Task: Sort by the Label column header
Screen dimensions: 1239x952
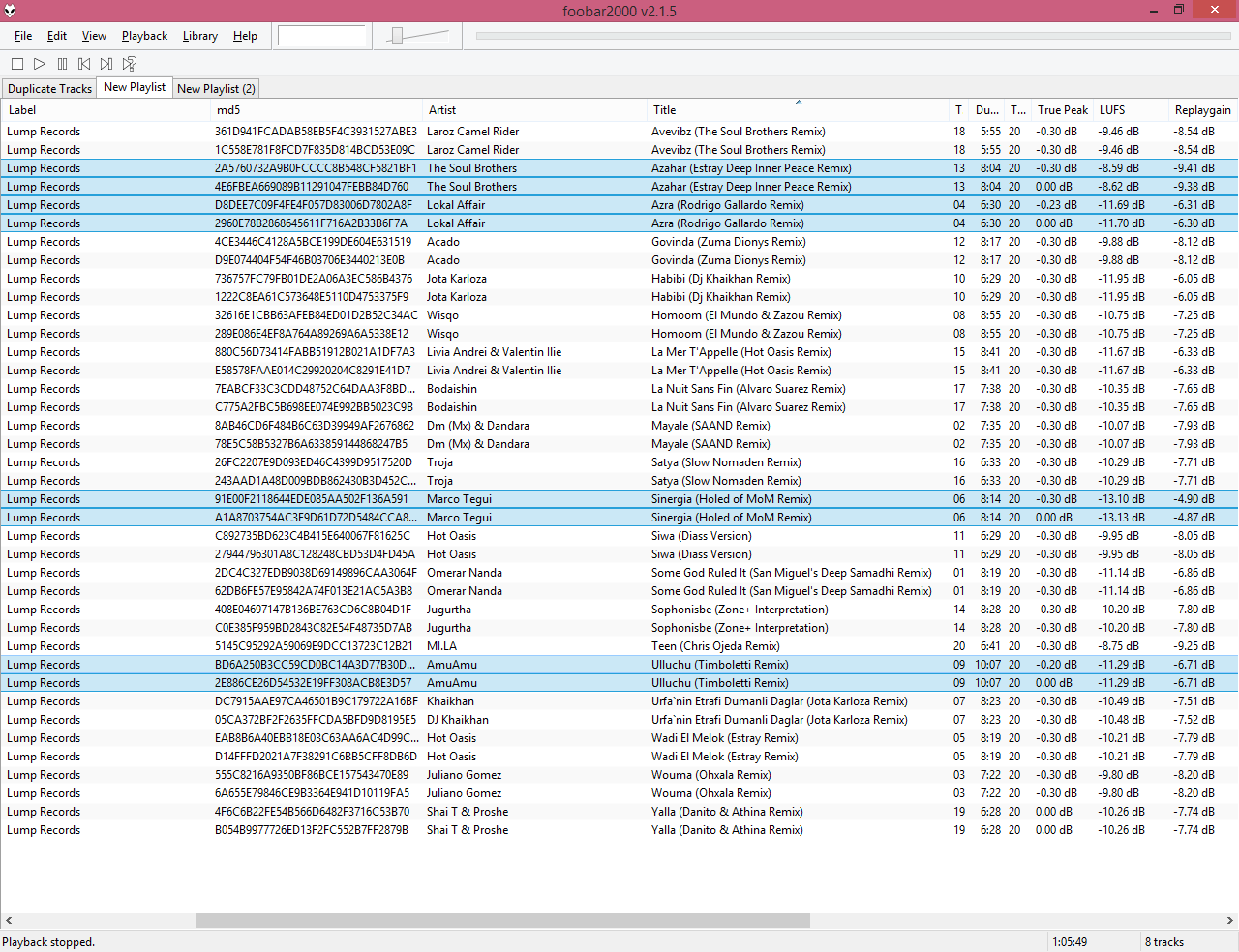Action: click(x=106, y=110)
